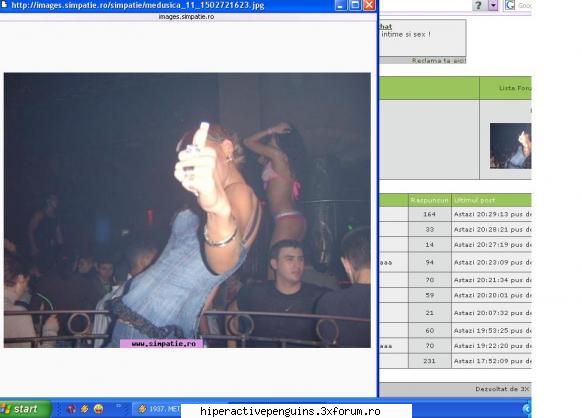Maximize the images.simpatie.ro popup window
582x418 pixels.
coord(355,5)
